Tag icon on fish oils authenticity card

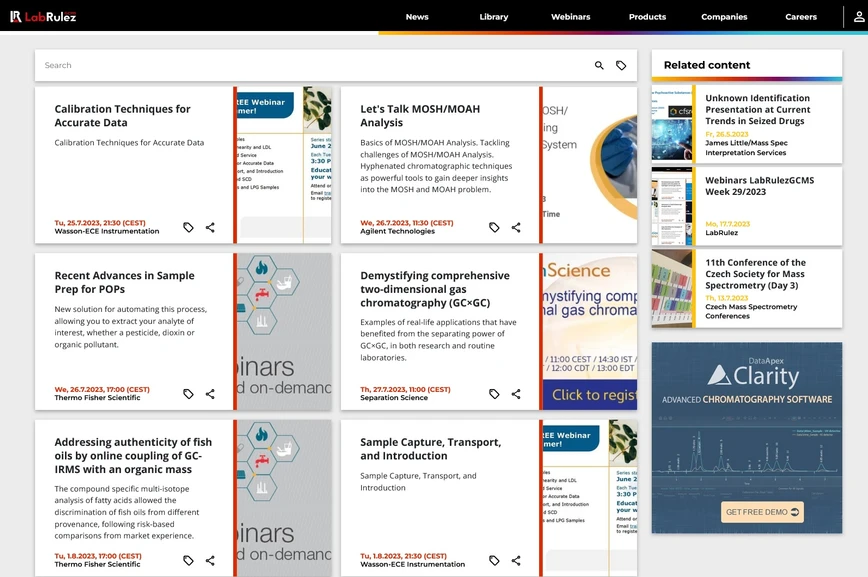click(188, 560)
